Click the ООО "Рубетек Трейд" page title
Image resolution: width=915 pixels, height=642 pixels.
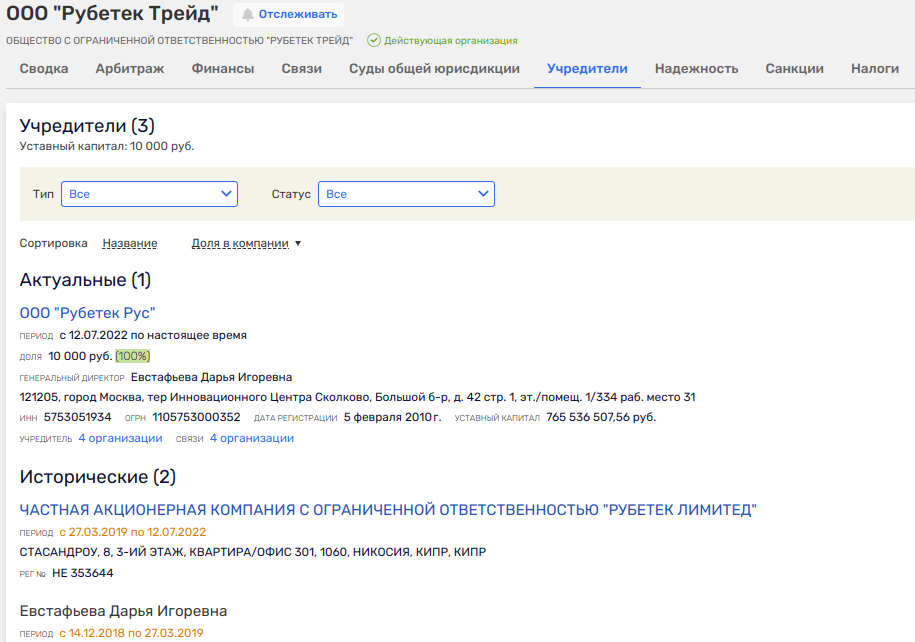pyautogui.click(x=113, y=13)
